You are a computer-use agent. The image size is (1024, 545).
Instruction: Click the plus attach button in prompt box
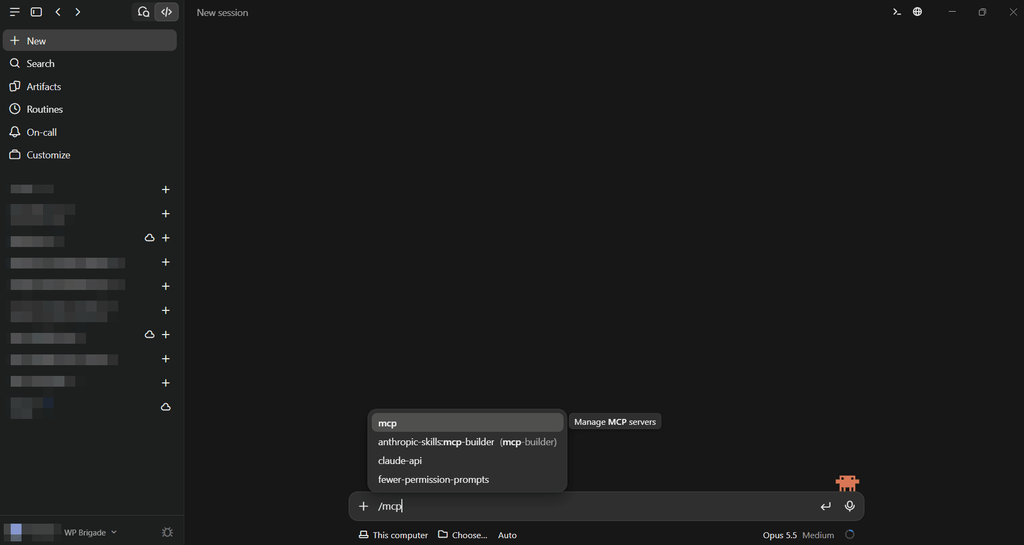coord(364,506)
